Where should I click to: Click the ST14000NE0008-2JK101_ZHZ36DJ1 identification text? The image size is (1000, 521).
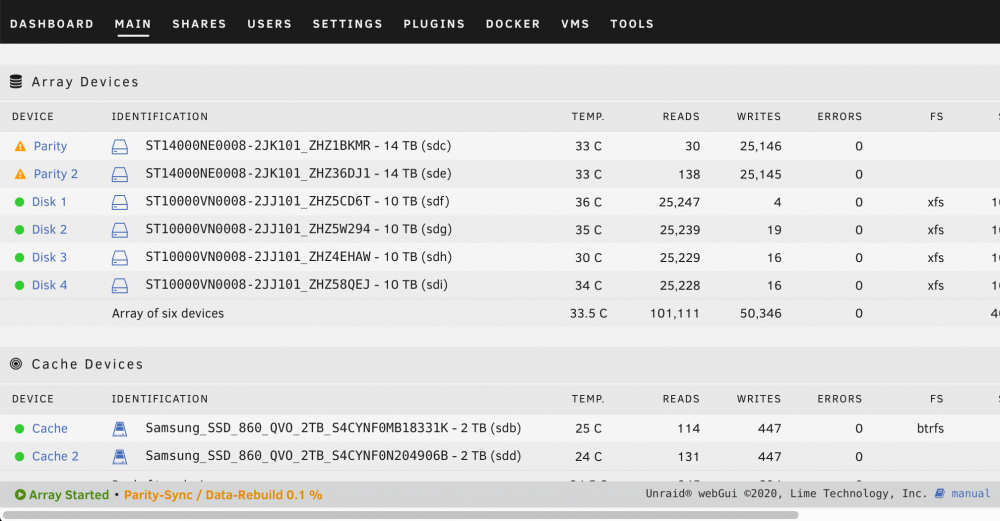[258, 173]
